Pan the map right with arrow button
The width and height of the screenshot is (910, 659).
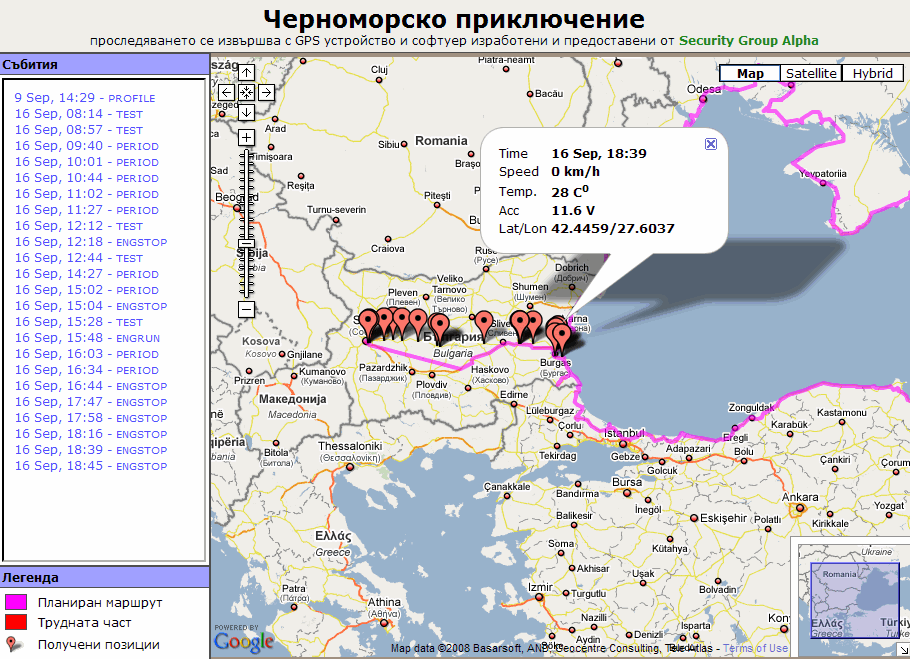click(x=266, y=92)
